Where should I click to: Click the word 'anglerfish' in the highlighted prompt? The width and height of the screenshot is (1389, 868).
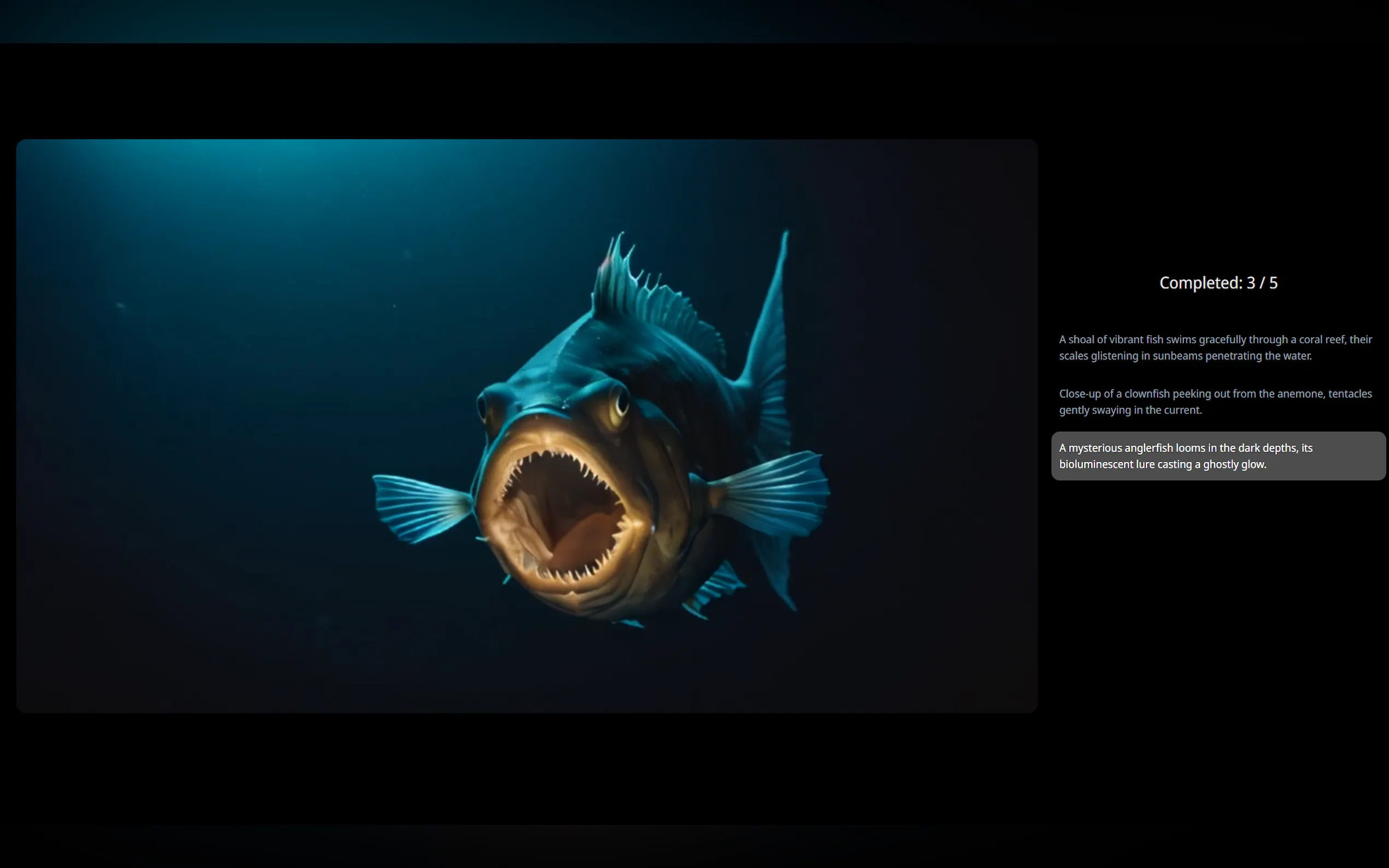pos(1148,448)
